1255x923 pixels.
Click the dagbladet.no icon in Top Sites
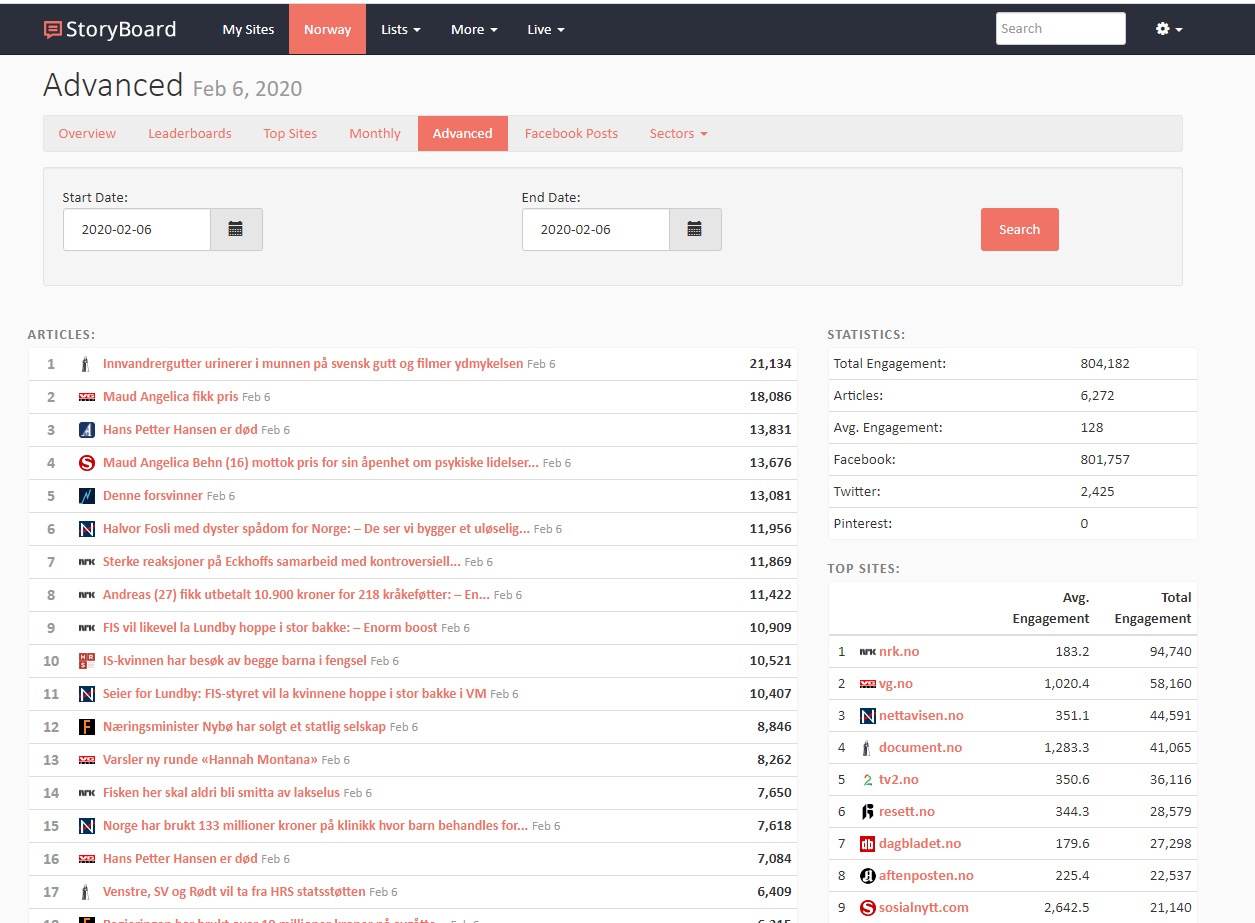tap(867, 844)
